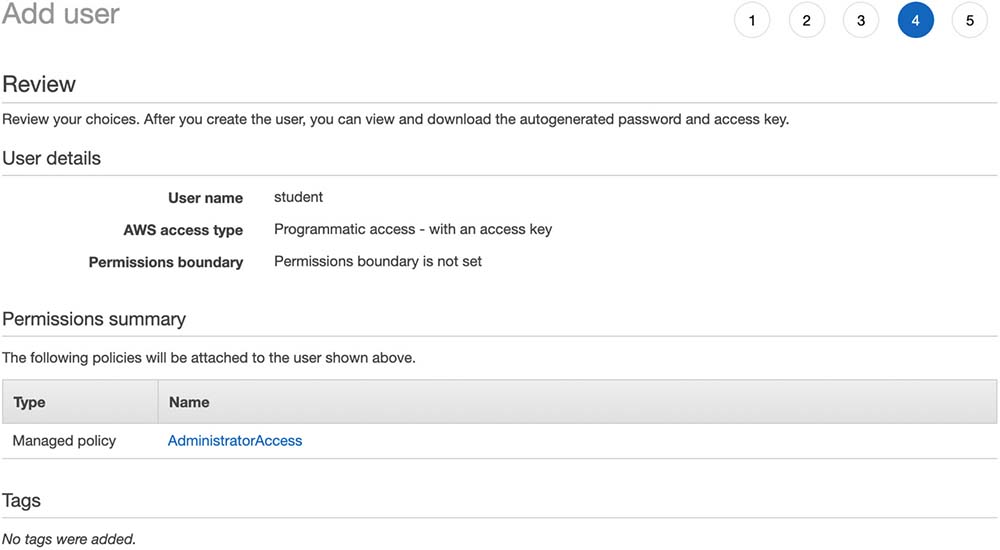The image size is (1000, 550).
Task: Go to step 1 of wizard
Action: point(752,20)
